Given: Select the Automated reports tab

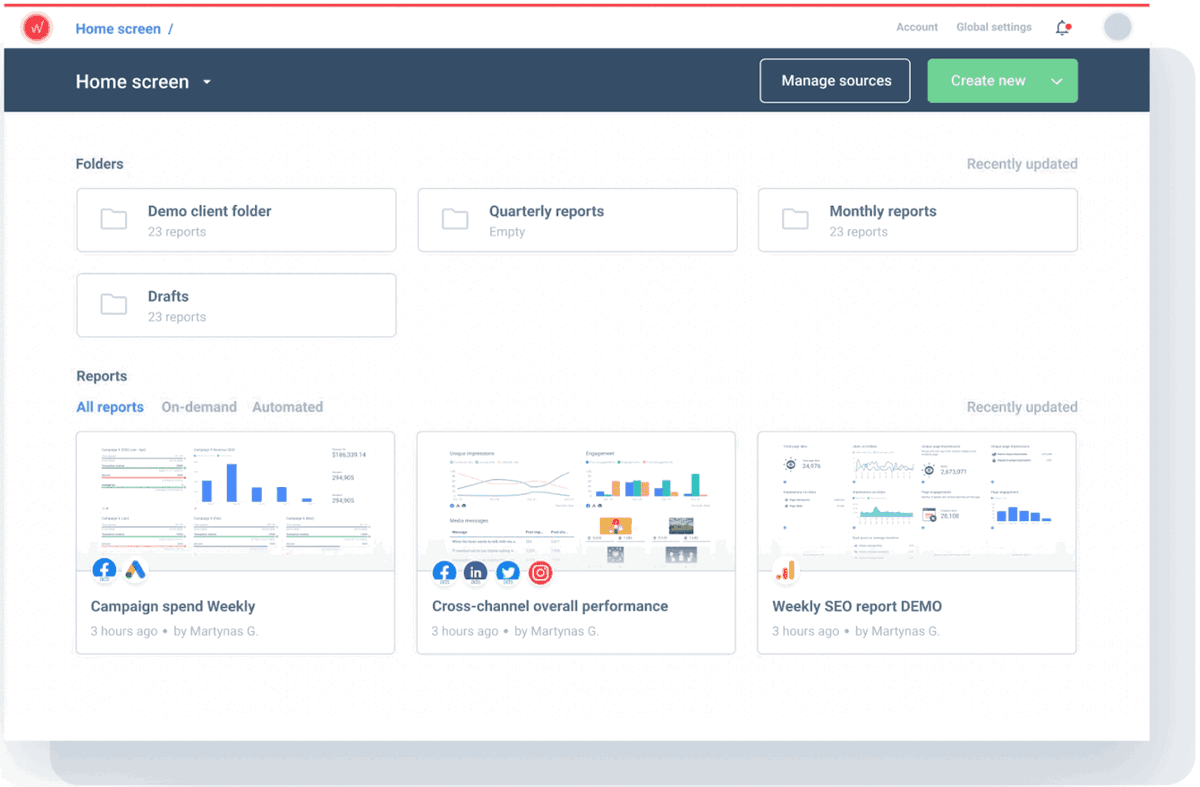Looking at the screenshot, I should click(x=287, y=407).
